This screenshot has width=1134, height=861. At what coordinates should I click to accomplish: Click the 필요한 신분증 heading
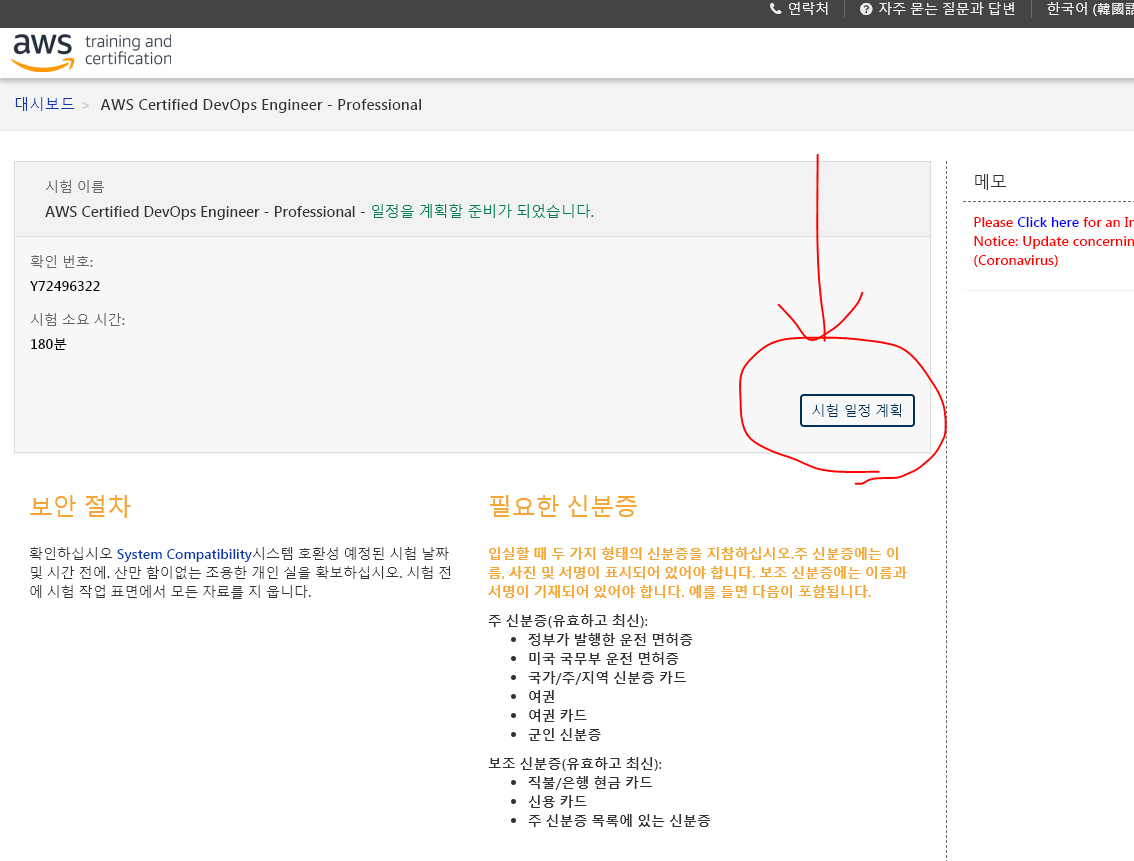(x=563, y=506)
